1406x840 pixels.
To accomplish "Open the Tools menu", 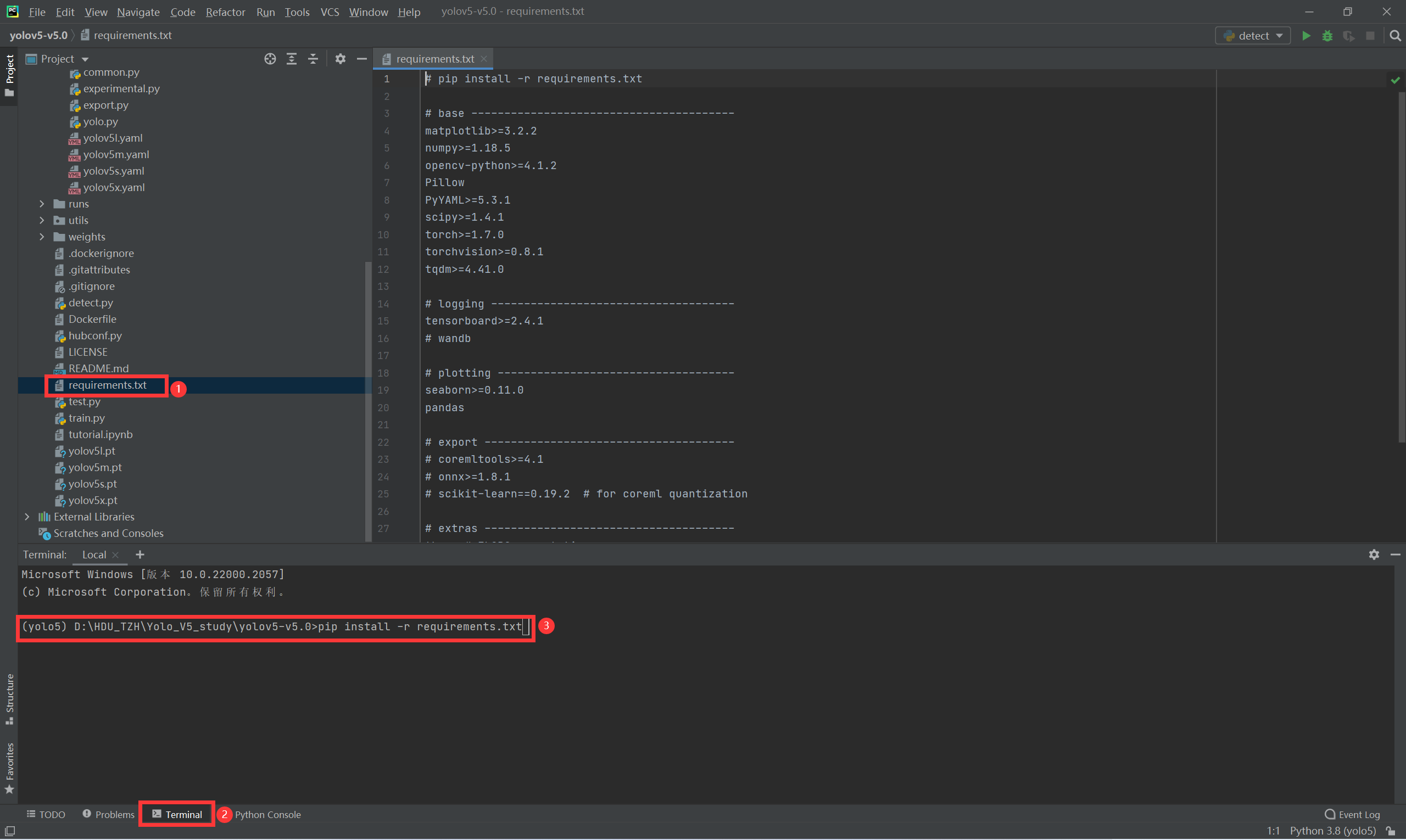I will [297, 12].
